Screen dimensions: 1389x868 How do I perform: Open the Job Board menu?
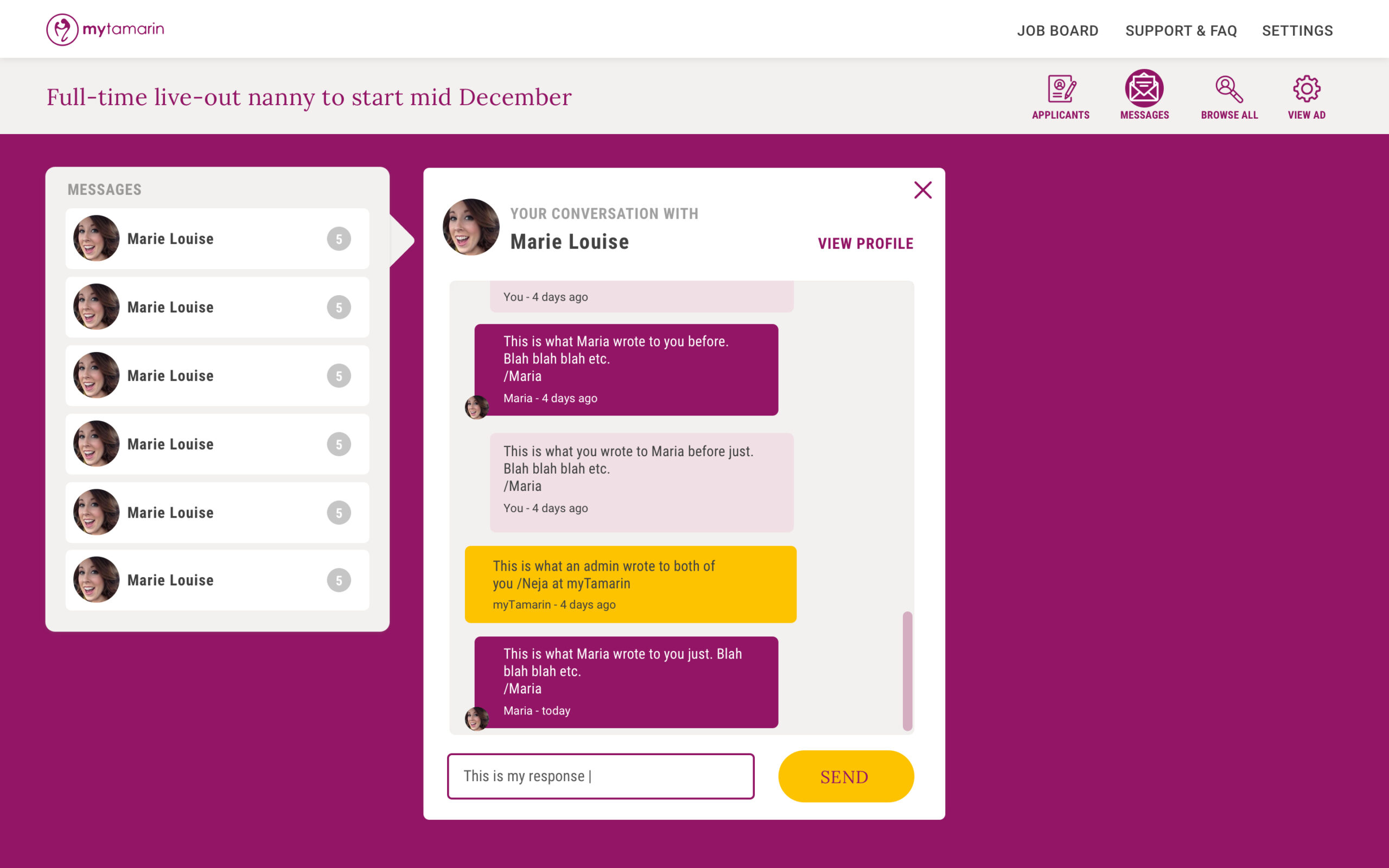click(x=1057, y=31)
